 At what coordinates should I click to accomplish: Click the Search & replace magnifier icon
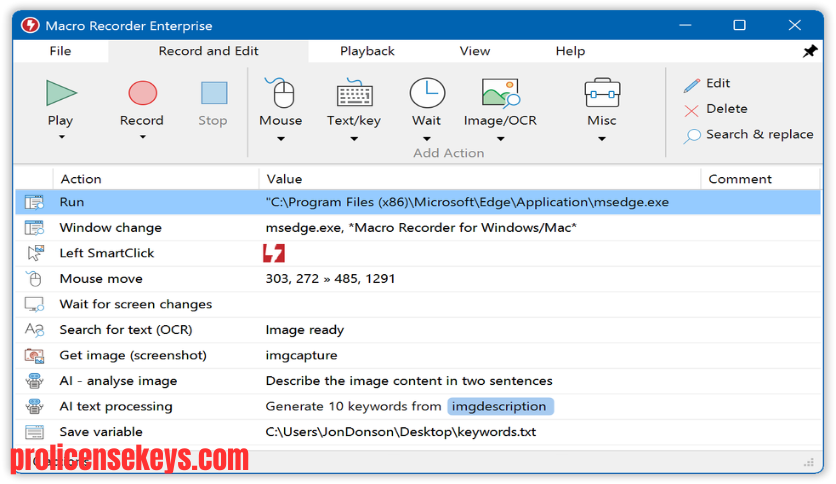(692, 136)
